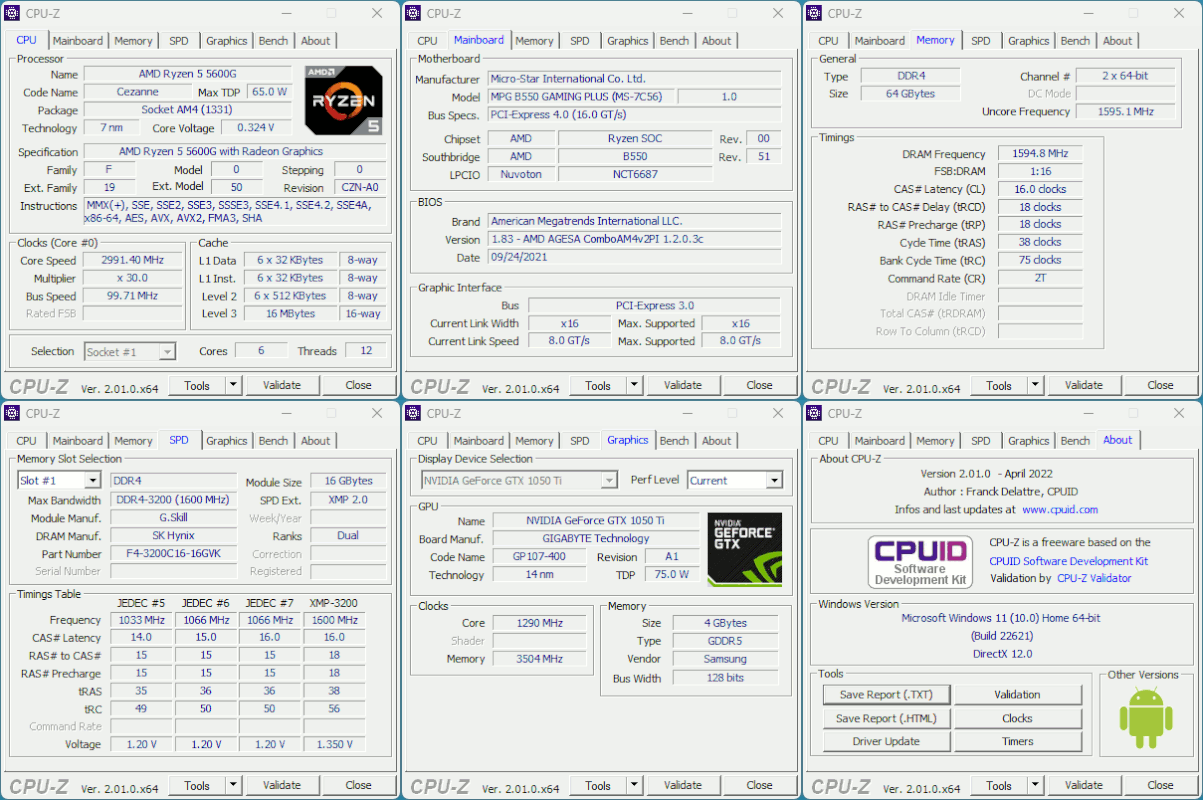Open the Tools dropdown arrow in the Processor window
The height and width of the screenshot is (800, 1203).
pyautogui.click(x=233, y=385)
